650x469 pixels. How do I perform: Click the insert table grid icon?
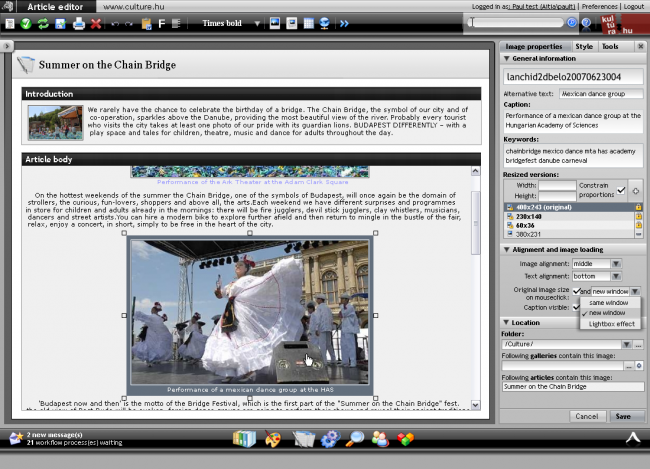coord(308,23)
